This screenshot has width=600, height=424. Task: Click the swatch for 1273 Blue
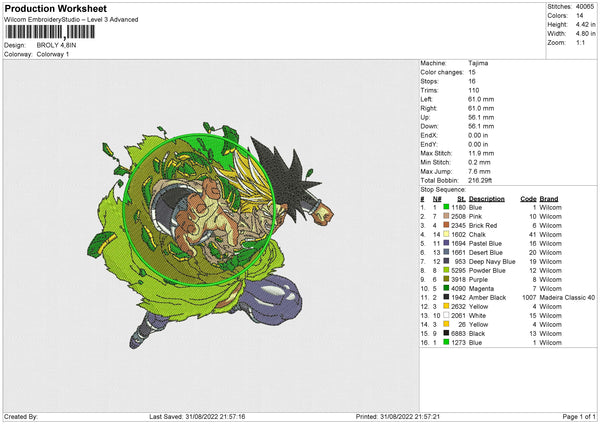pyautogui.click(x=446, y=342)
